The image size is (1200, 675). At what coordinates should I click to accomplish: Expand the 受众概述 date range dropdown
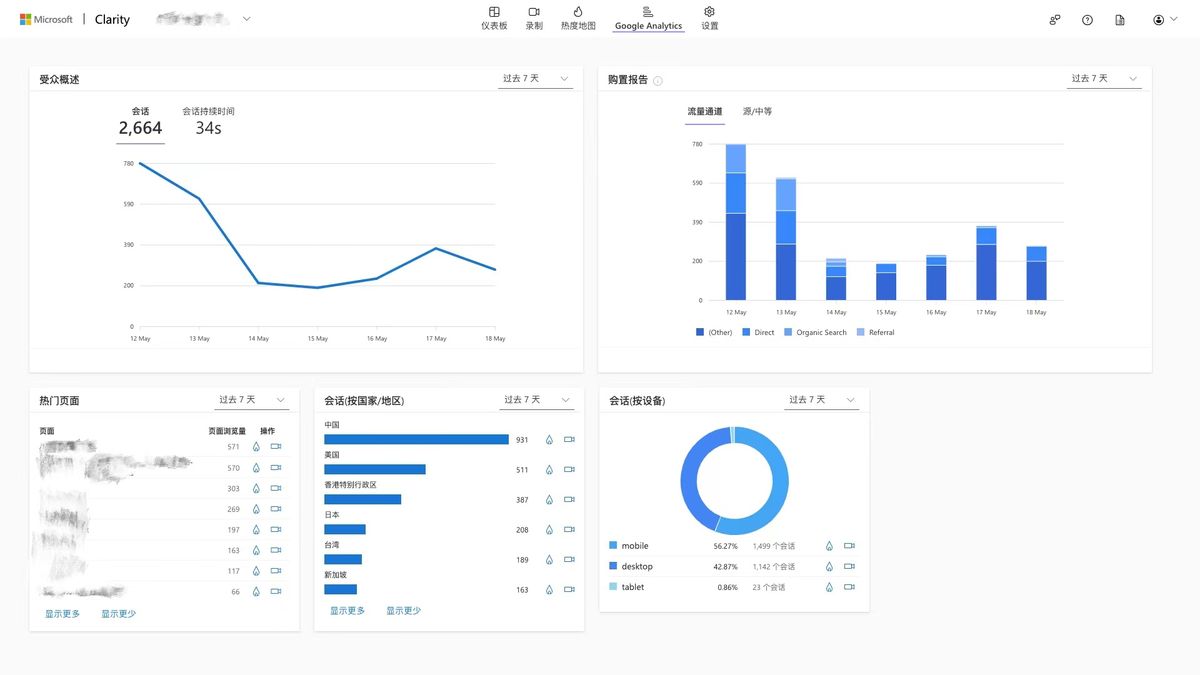click(535, 78)
